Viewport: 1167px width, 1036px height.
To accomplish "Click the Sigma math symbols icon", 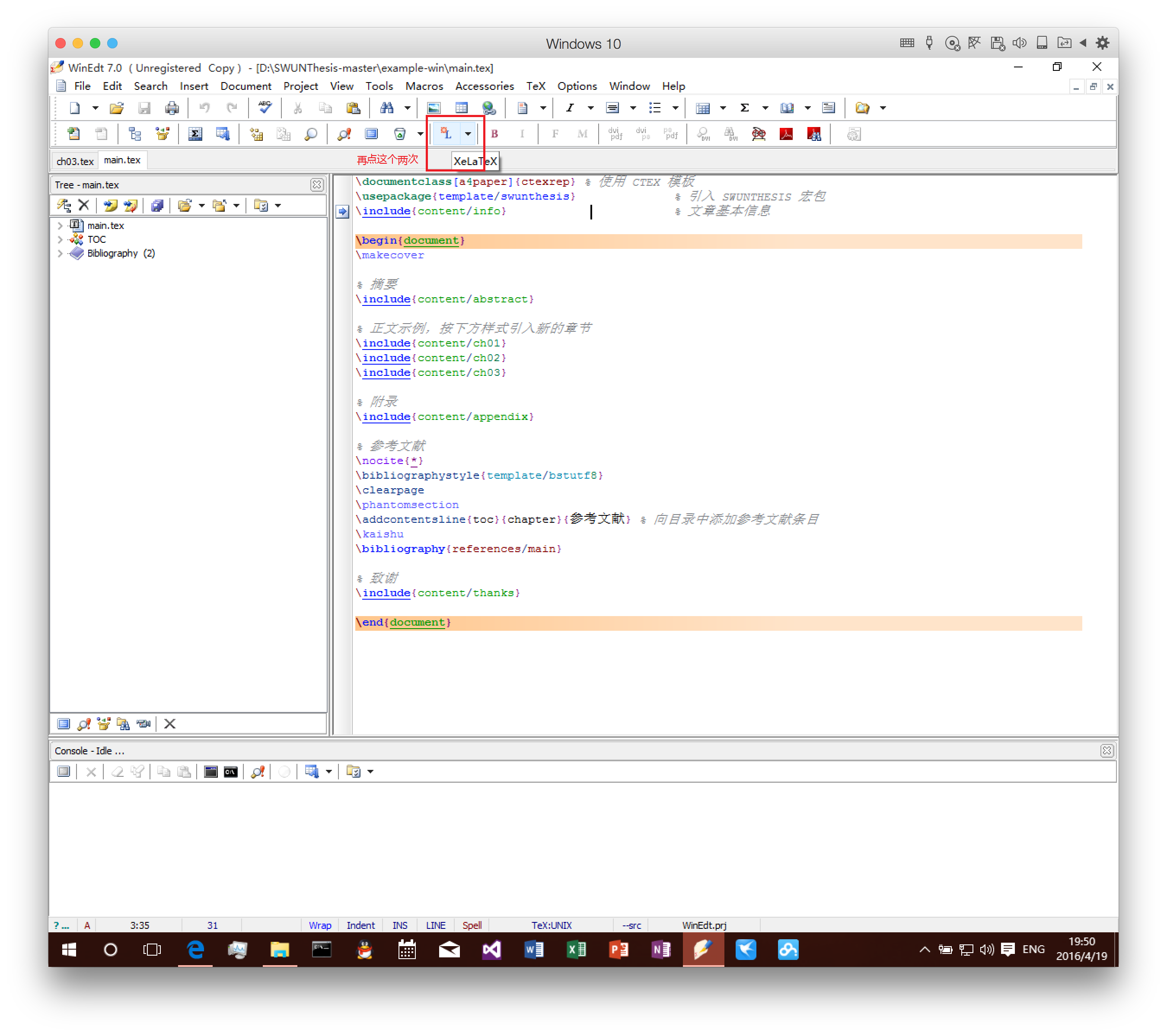I will 745,107.
